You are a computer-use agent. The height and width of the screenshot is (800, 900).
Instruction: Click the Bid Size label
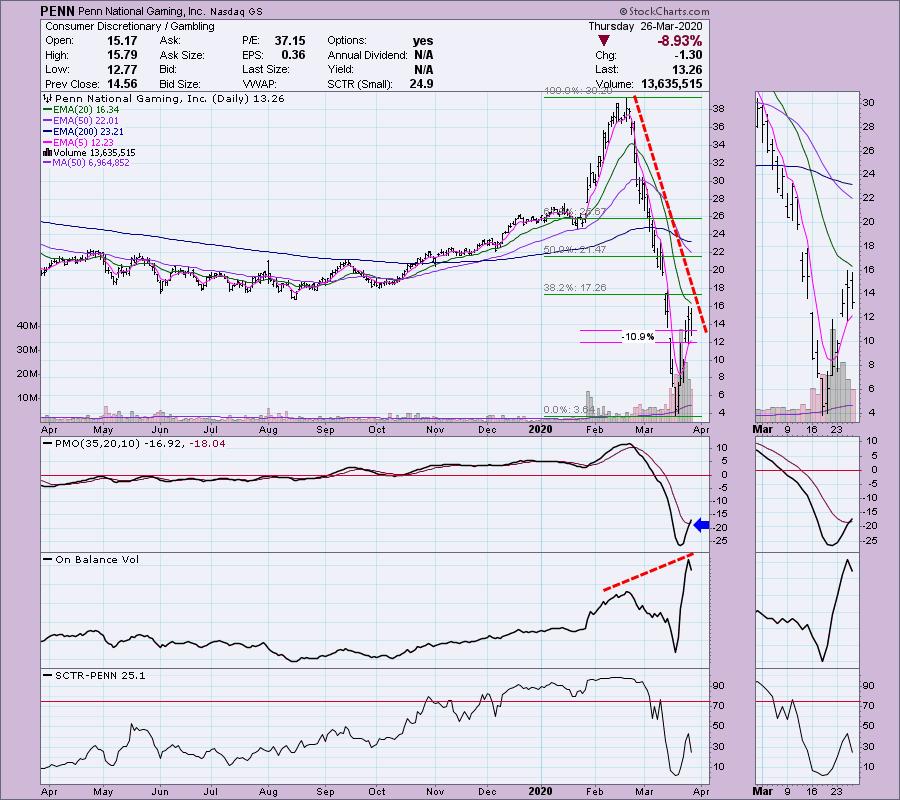point(180,84)
